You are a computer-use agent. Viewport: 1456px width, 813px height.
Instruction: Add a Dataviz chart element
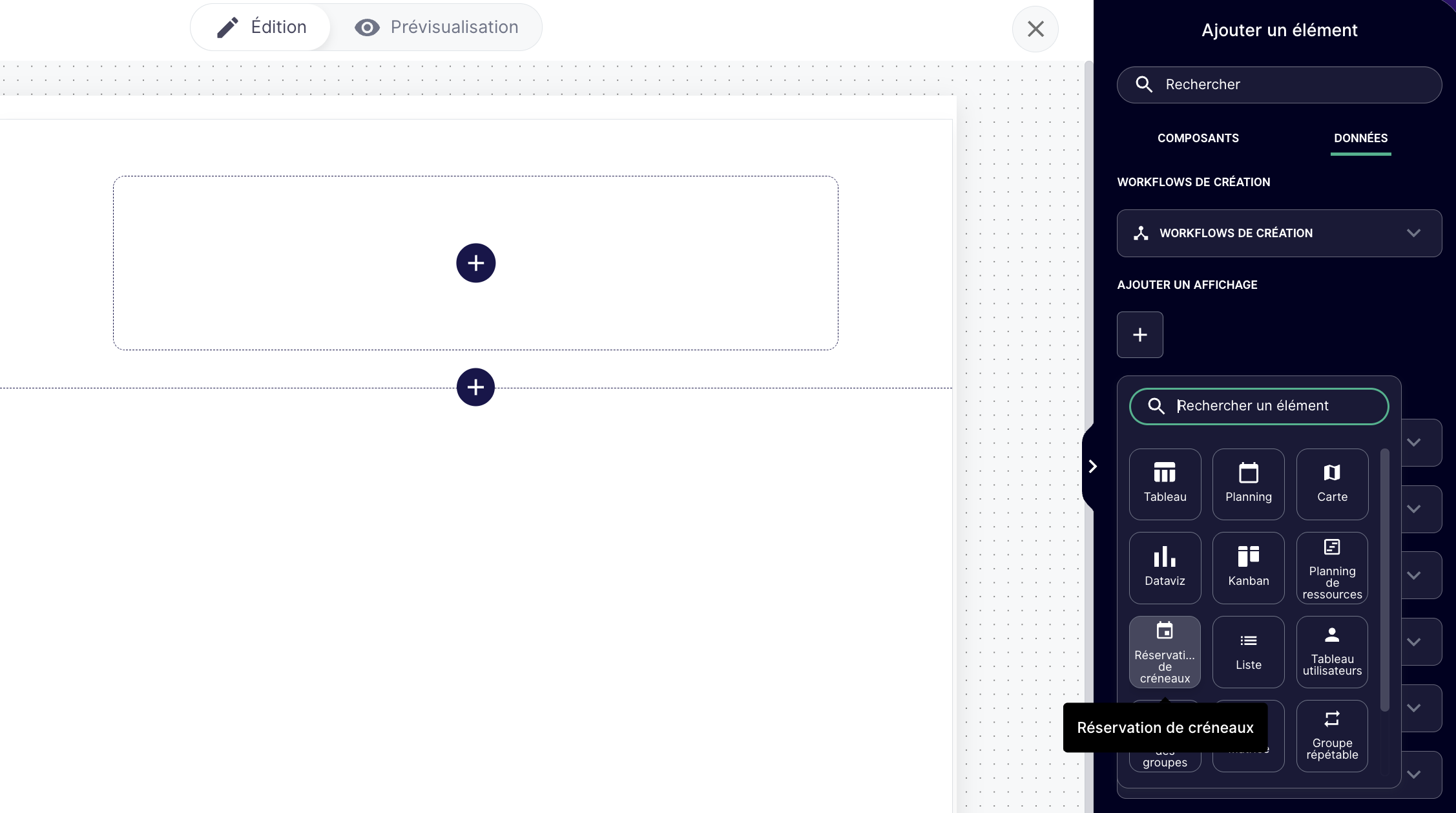pos(1165,567)
